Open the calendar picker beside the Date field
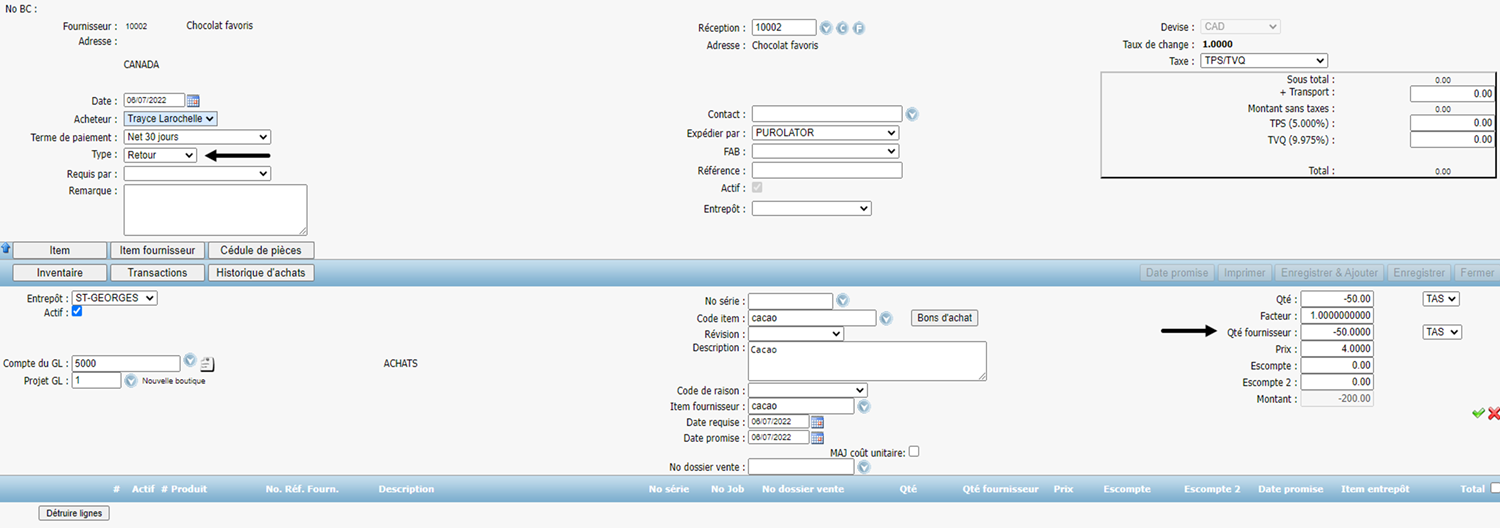This screenshot has height=528, width=1500. (194, 100)
